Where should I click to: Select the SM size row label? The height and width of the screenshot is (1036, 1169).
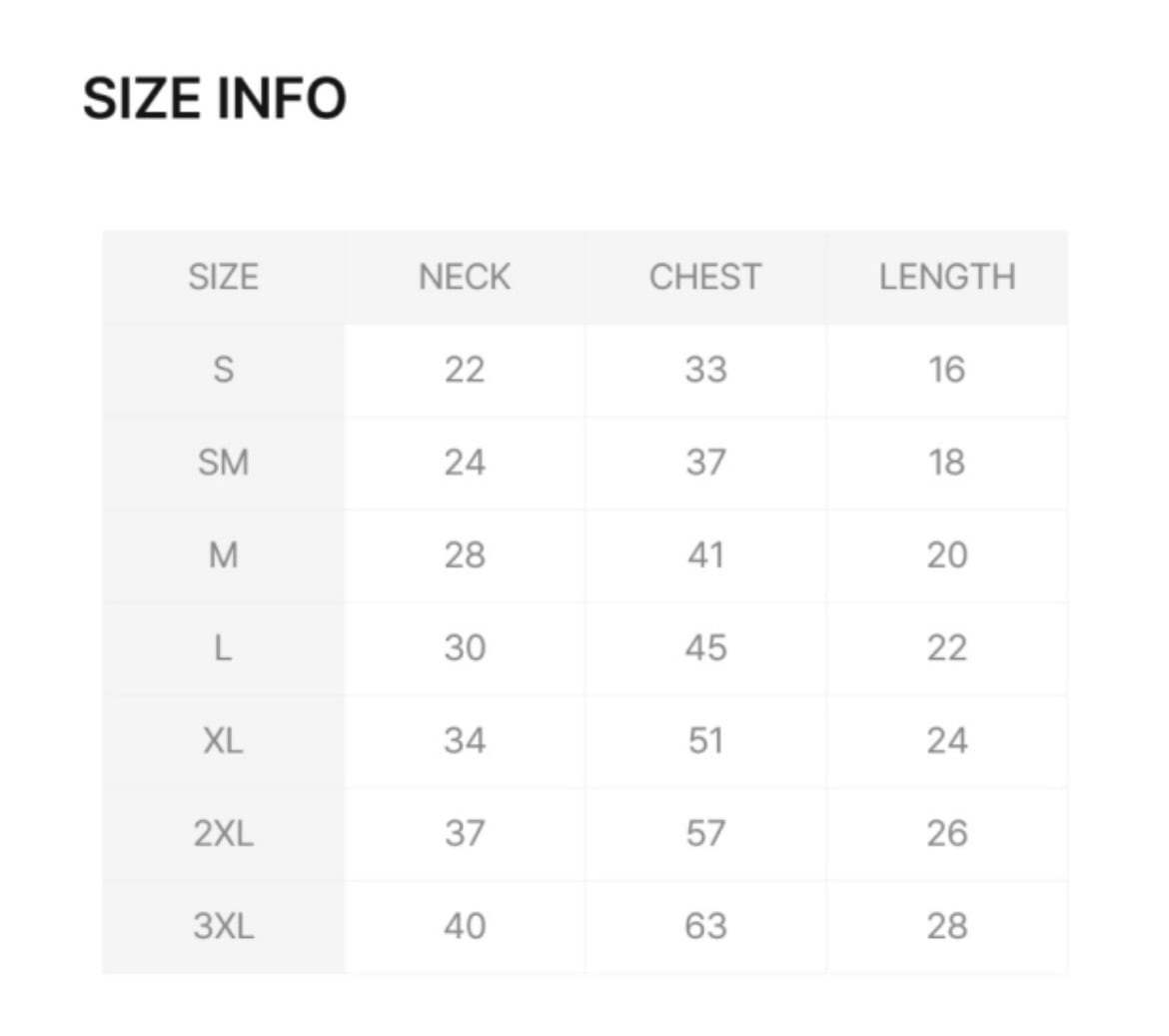[223, 463]
